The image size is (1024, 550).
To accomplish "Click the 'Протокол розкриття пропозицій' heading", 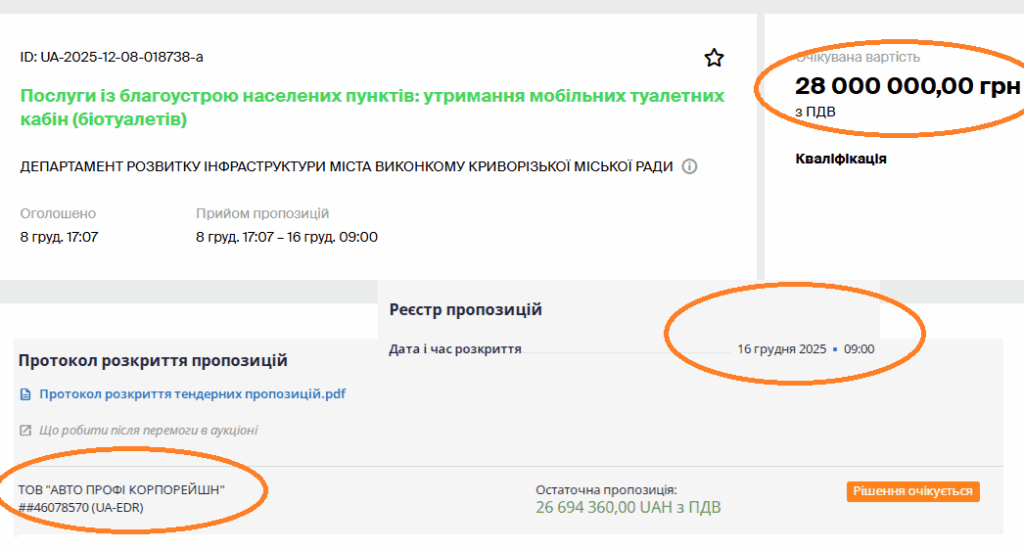I will coord(153,360).
